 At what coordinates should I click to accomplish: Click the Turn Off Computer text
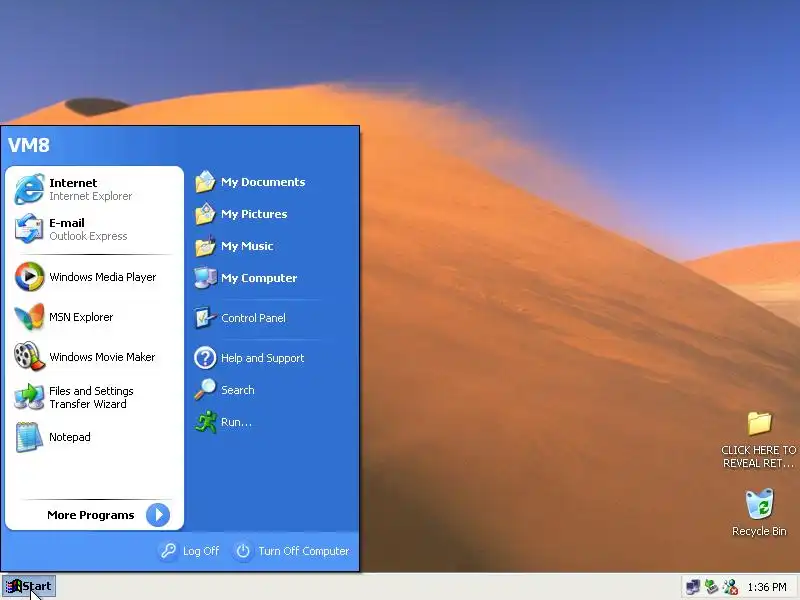coord(304,551)
